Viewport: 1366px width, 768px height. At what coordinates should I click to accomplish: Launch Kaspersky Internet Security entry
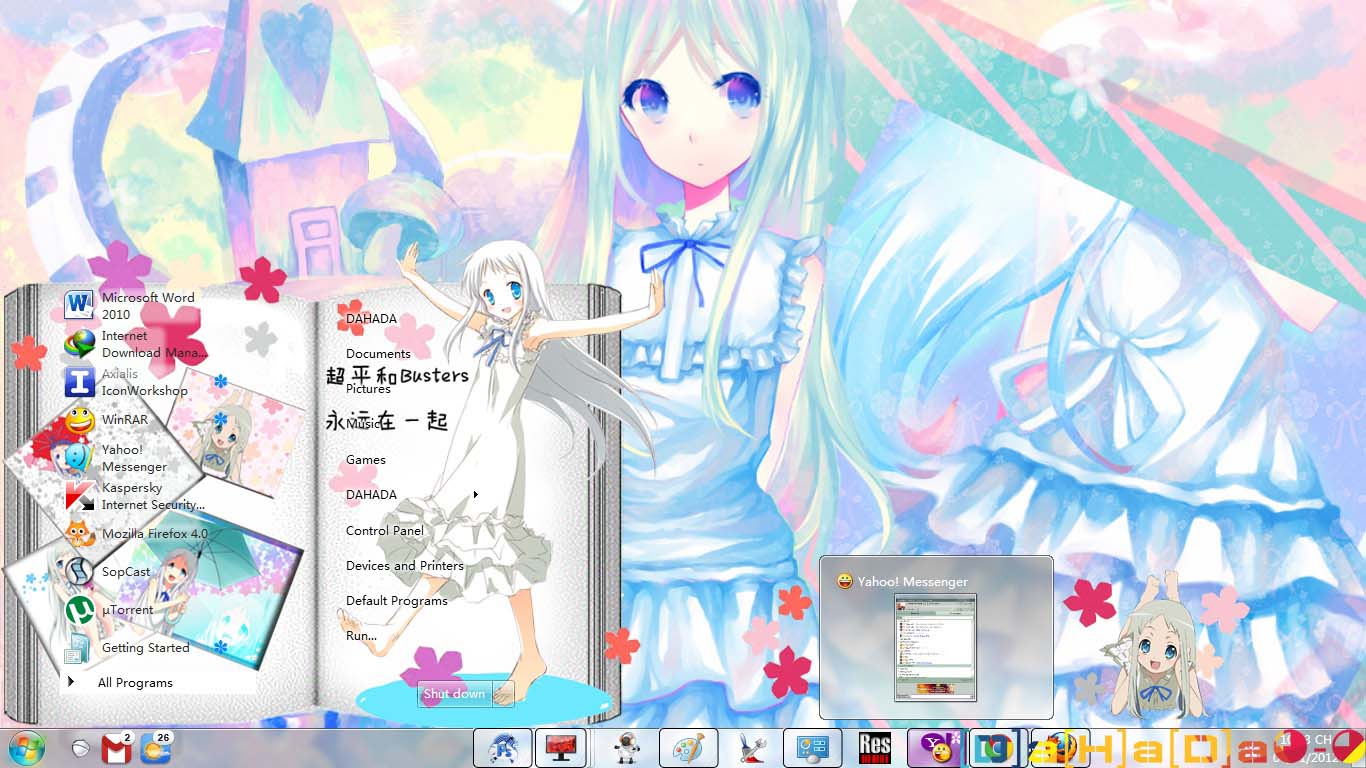point(135,496)
